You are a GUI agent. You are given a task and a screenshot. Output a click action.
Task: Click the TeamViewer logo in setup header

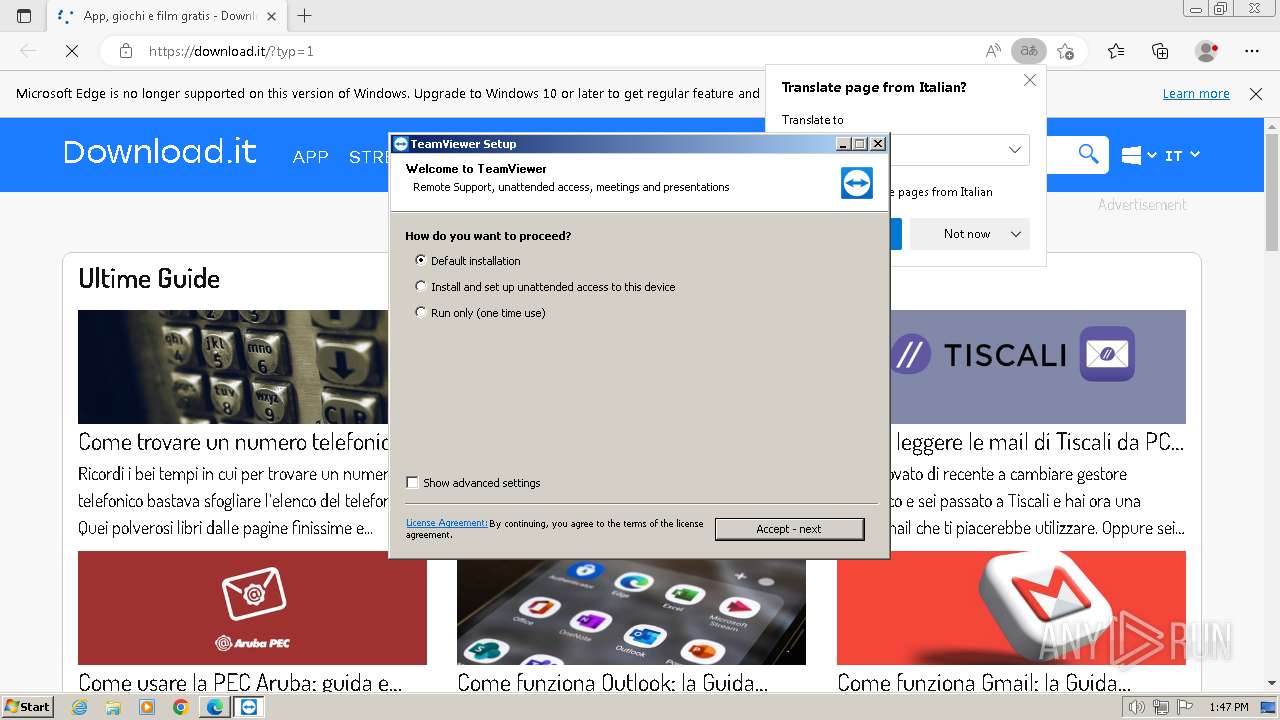856,183
